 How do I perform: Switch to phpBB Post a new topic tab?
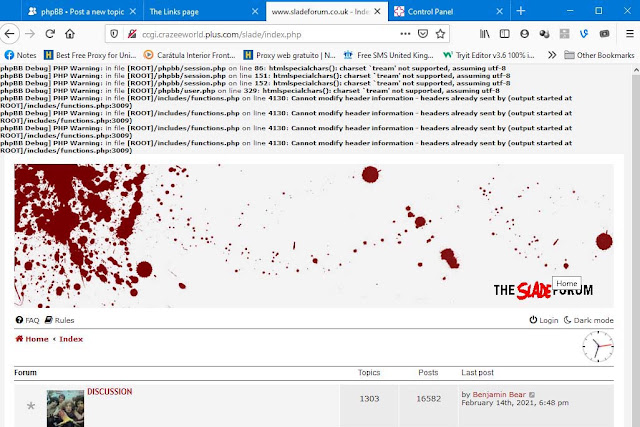tap(76, 11)
